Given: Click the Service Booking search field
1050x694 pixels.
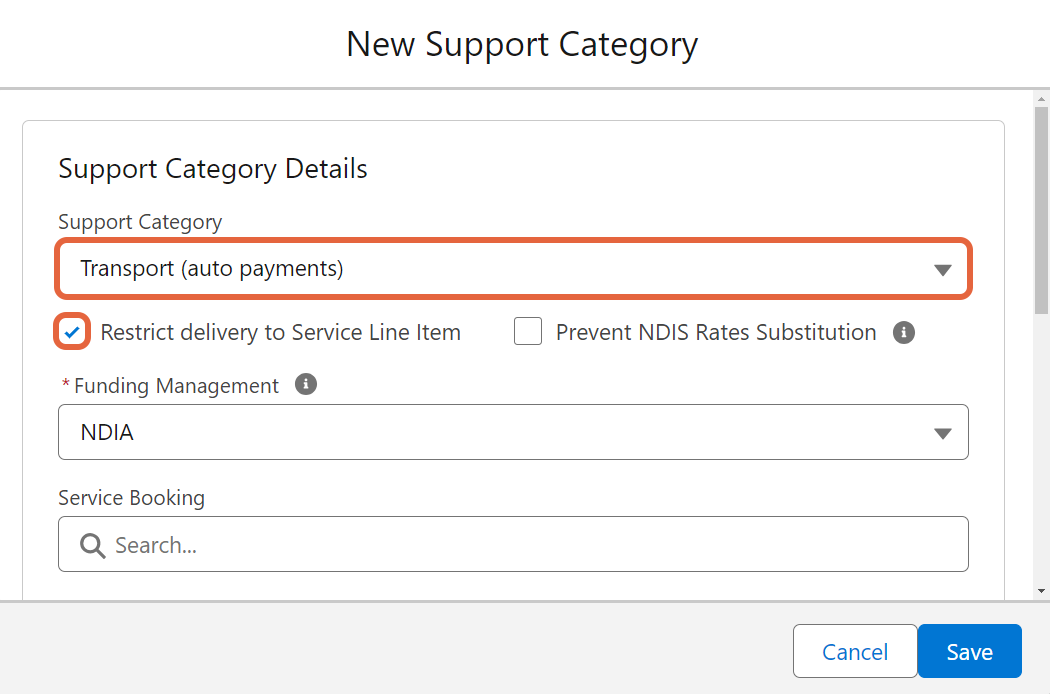Looking at the screenshot, I should point(513,544).
